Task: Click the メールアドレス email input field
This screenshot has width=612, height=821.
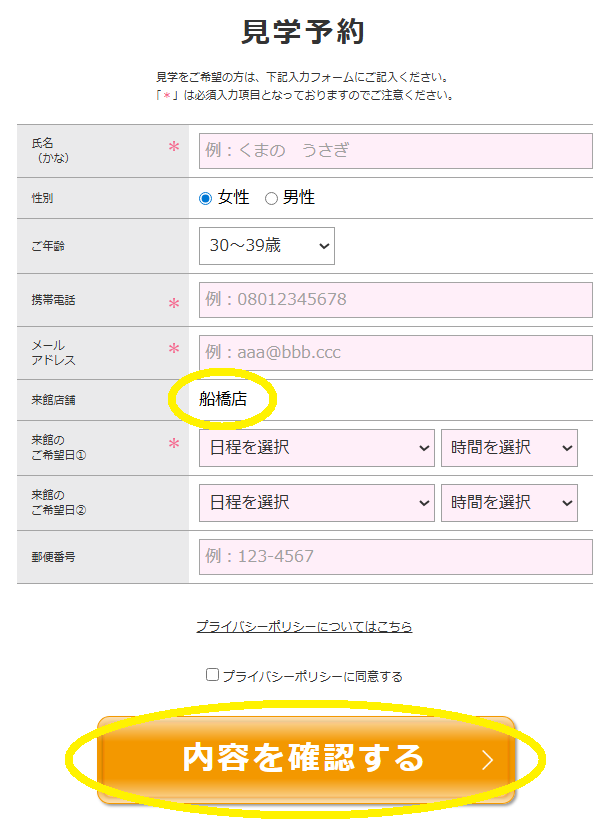Action: pos(395,352)
